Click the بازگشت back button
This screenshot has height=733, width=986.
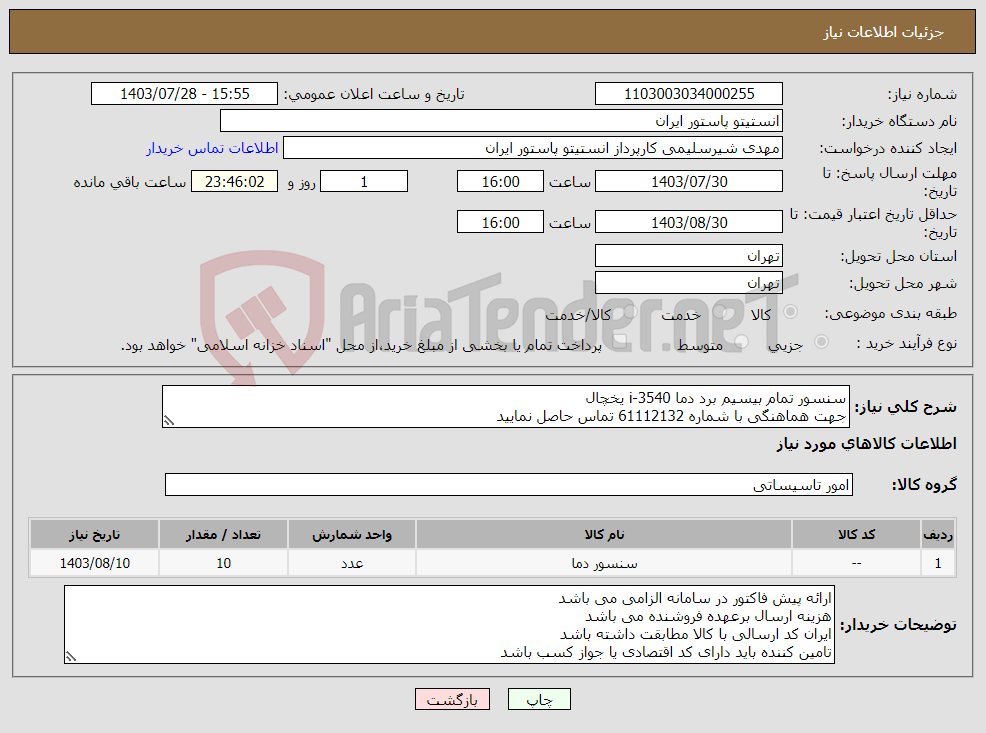point(452,699)
